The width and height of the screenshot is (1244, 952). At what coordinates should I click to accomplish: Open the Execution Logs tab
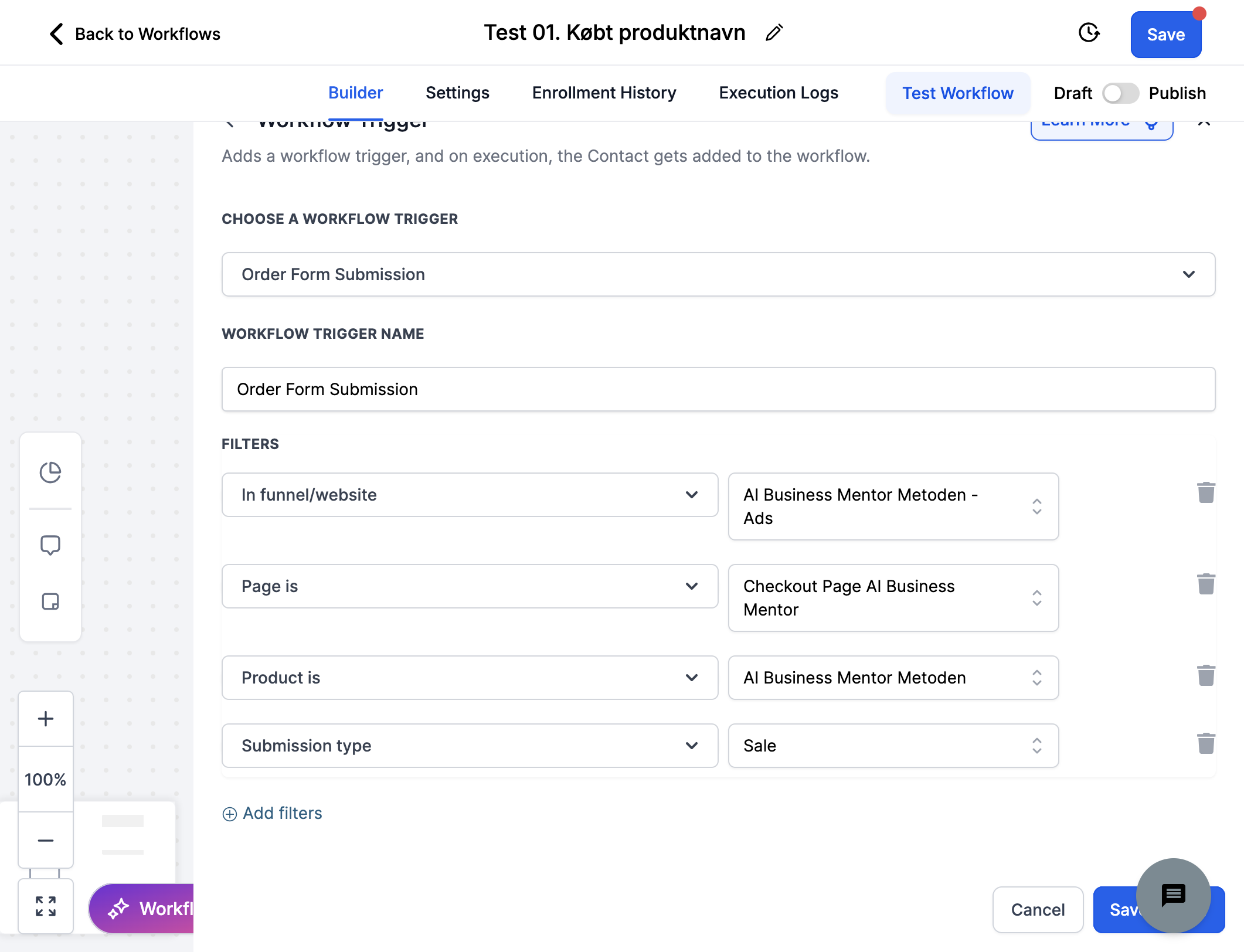click(779, 93)
